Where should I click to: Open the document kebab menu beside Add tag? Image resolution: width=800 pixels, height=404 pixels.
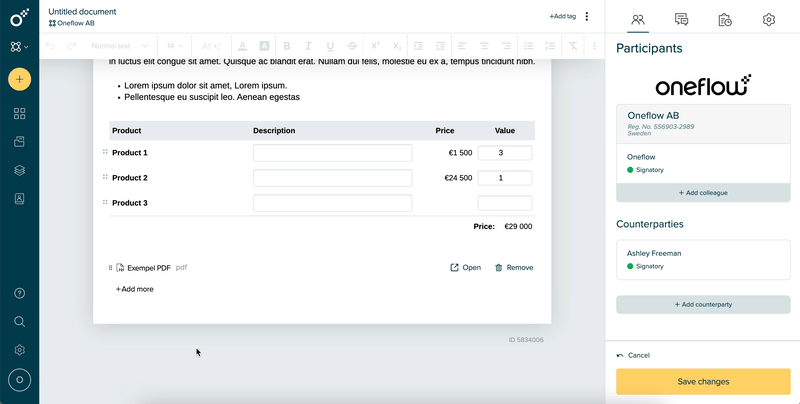click(587, 16)
